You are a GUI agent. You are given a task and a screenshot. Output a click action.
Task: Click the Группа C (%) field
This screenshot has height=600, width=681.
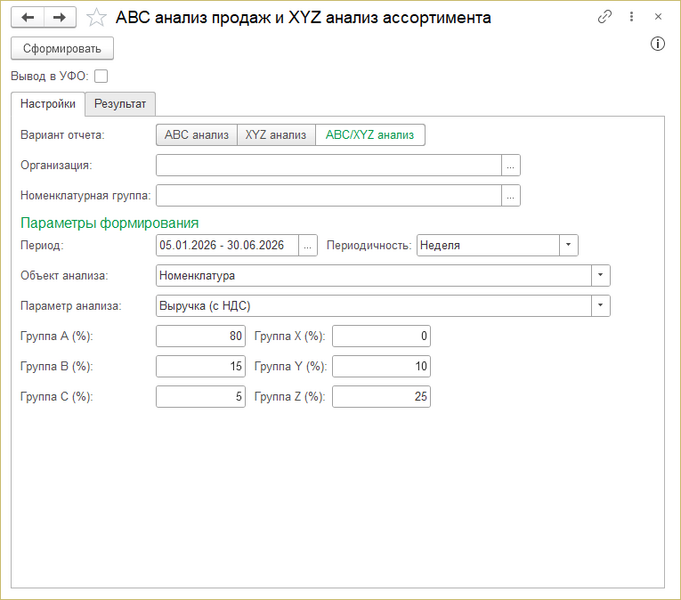coord(201,397)
